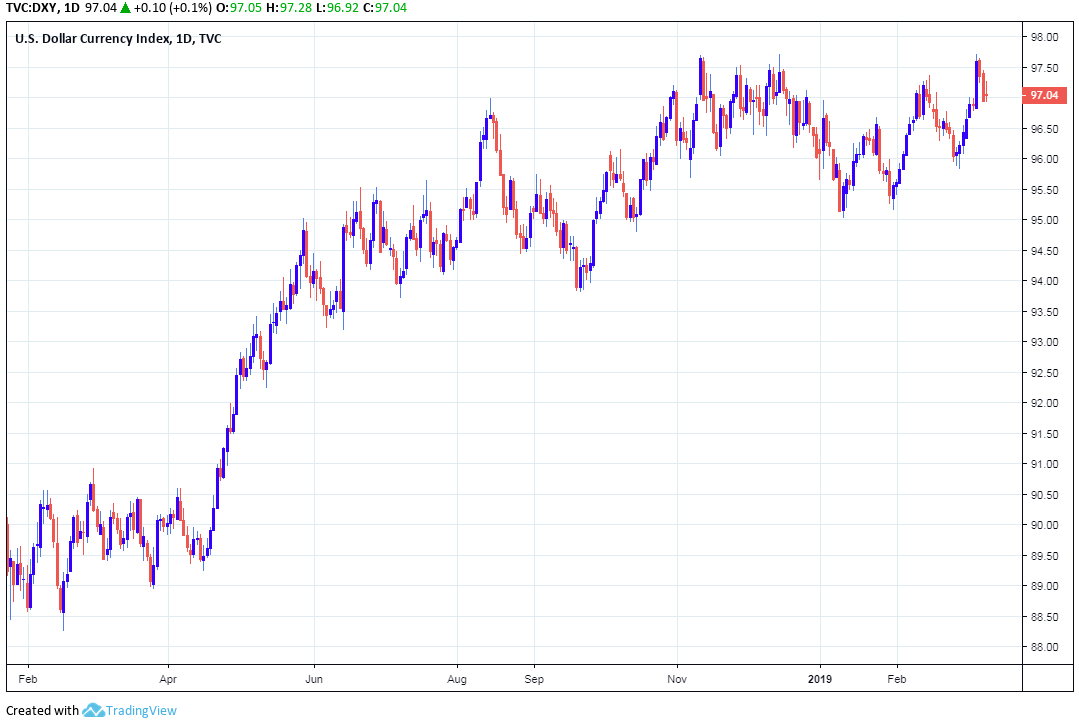Open the TradingView link in the footer
The image size is (1079, 726).
142,711
